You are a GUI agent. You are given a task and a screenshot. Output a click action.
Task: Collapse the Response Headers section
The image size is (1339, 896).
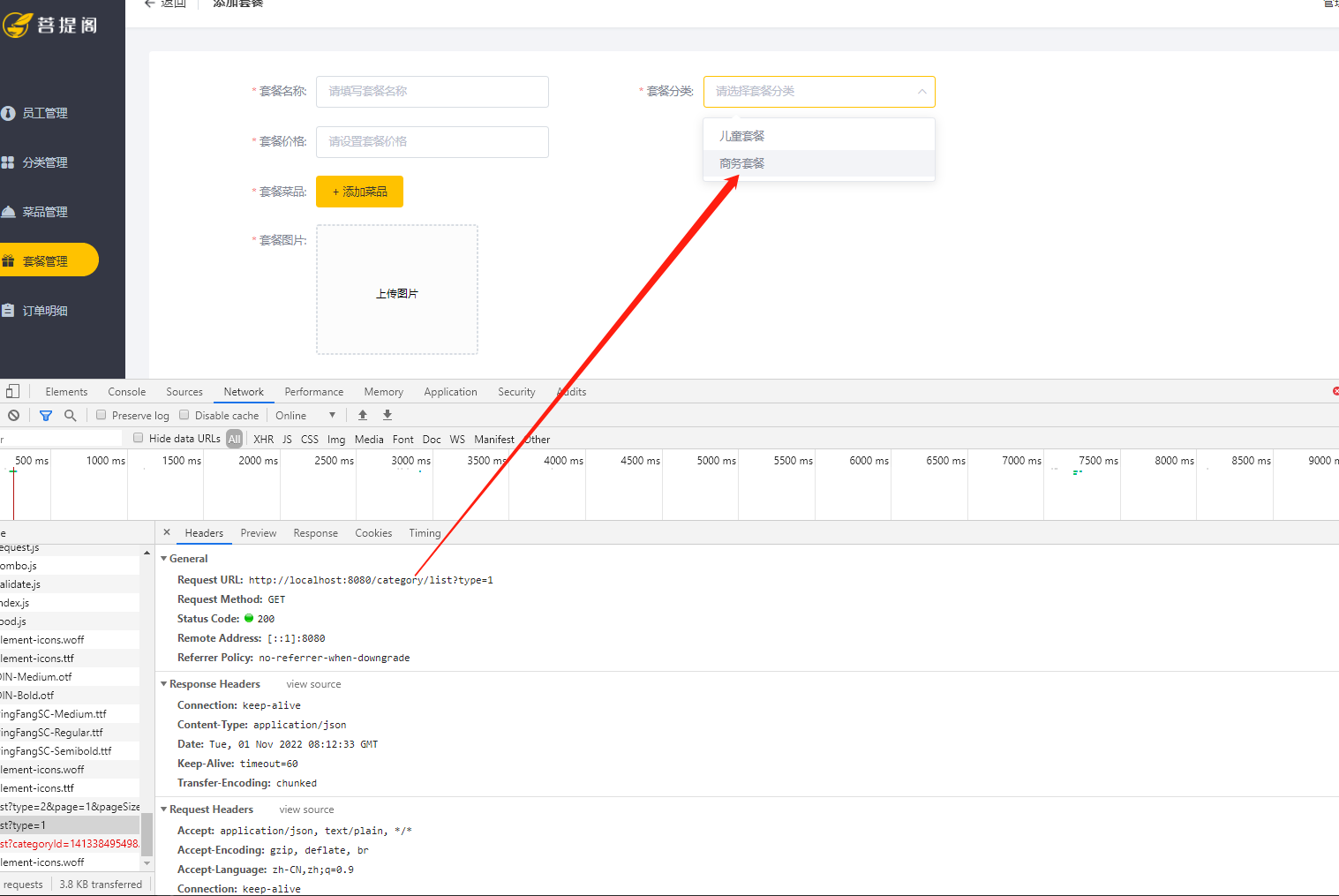[164, 684]
